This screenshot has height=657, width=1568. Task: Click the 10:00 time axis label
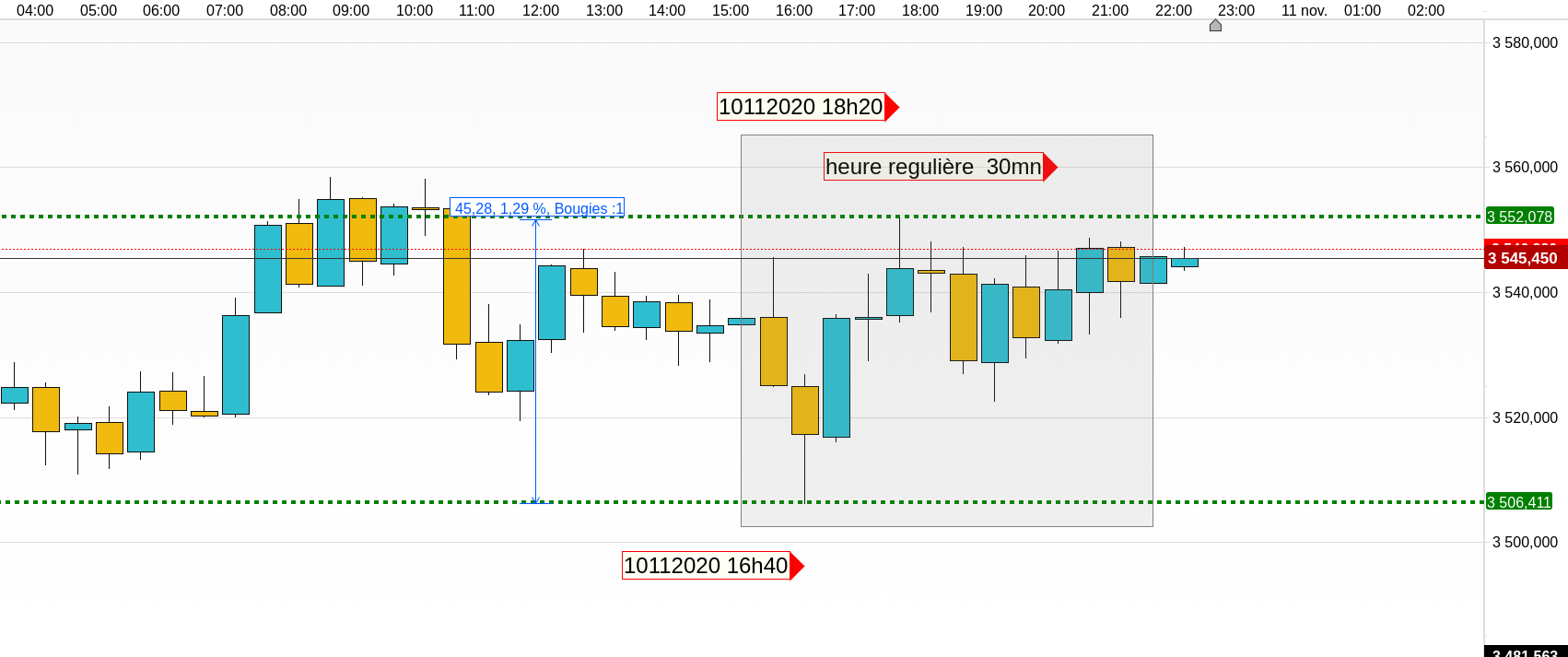(415, 10)
